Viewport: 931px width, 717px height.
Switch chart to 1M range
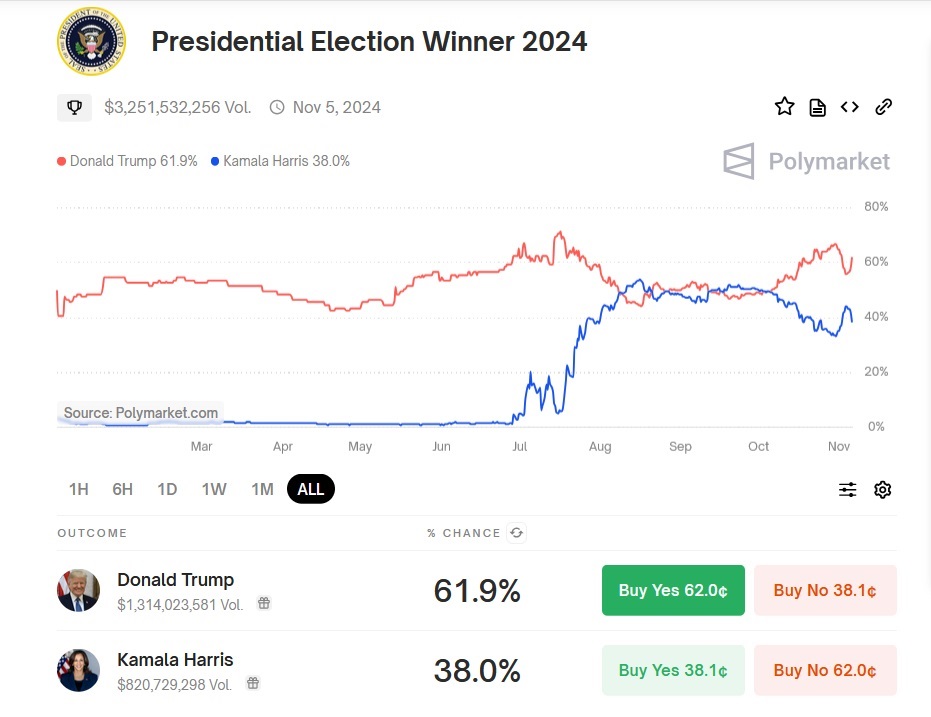click(x=262, y=489)
